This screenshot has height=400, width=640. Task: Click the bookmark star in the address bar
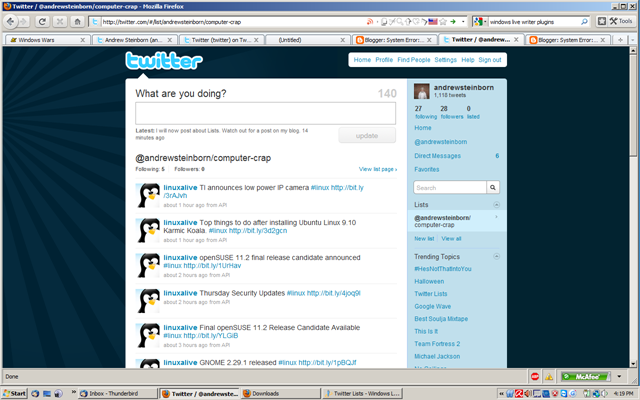coord(443,22)
